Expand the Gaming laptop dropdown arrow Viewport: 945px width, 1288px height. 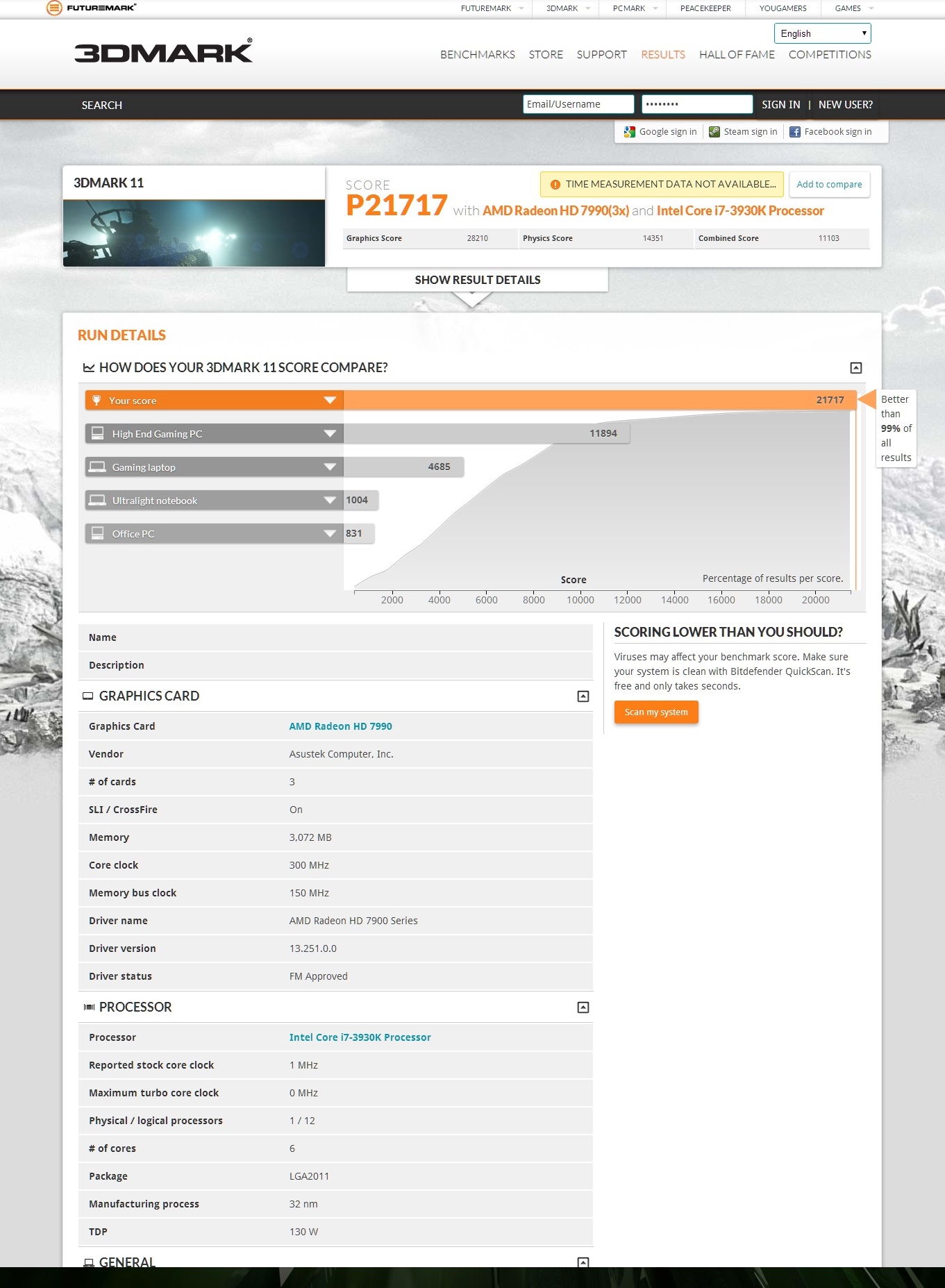click(330, 467)
